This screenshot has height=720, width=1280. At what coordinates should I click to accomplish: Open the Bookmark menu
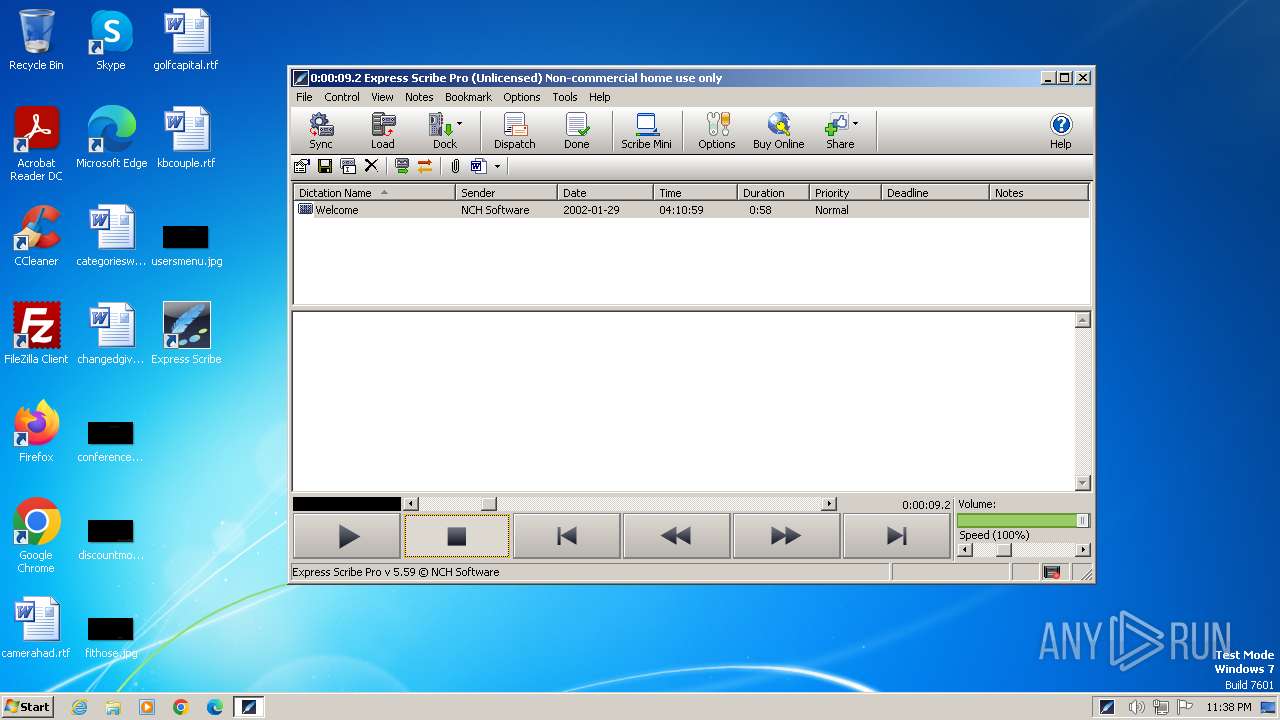click(x=468, y=97)
